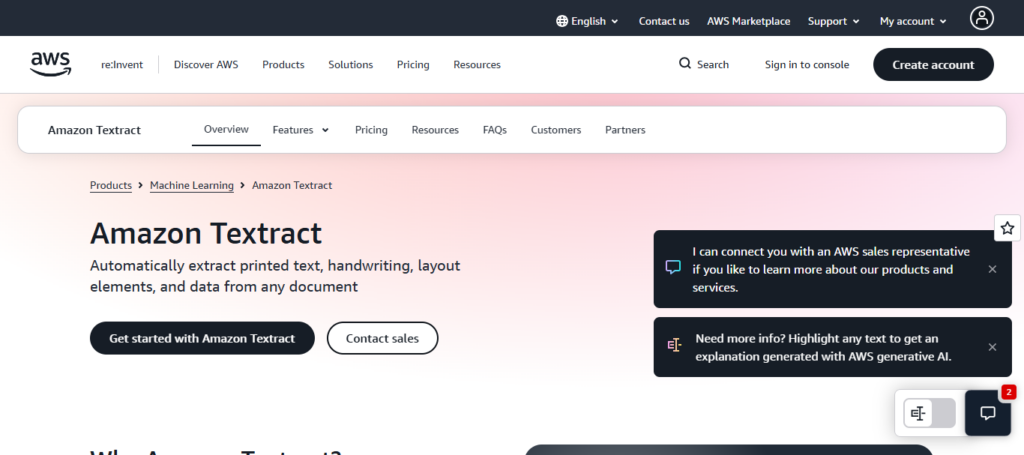Click the Amazon Textract subnav title
1024x455 pixels.
pyautogui.click(x=94, y=130)
